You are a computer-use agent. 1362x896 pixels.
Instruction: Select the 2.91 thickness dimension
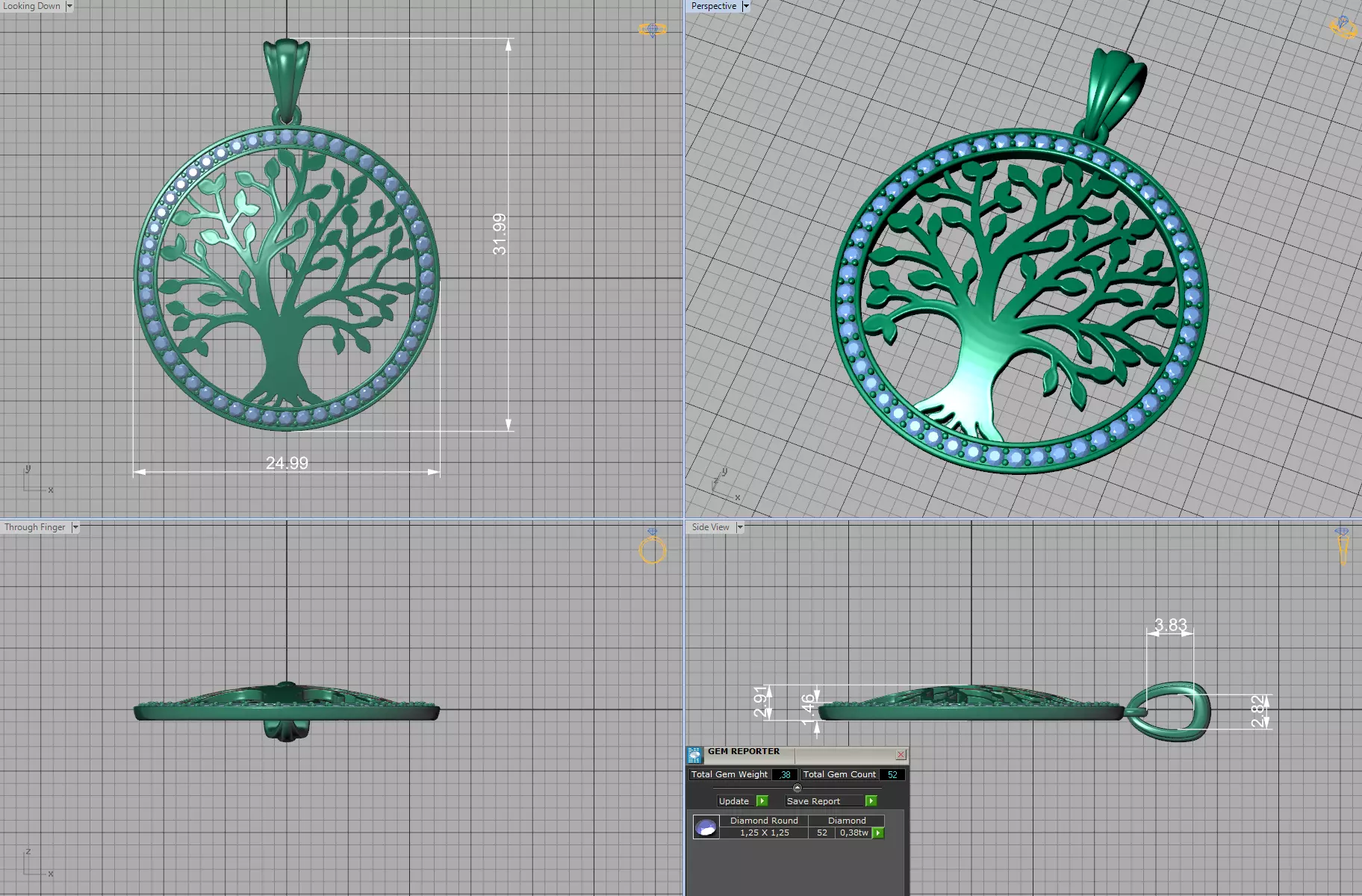761,702
